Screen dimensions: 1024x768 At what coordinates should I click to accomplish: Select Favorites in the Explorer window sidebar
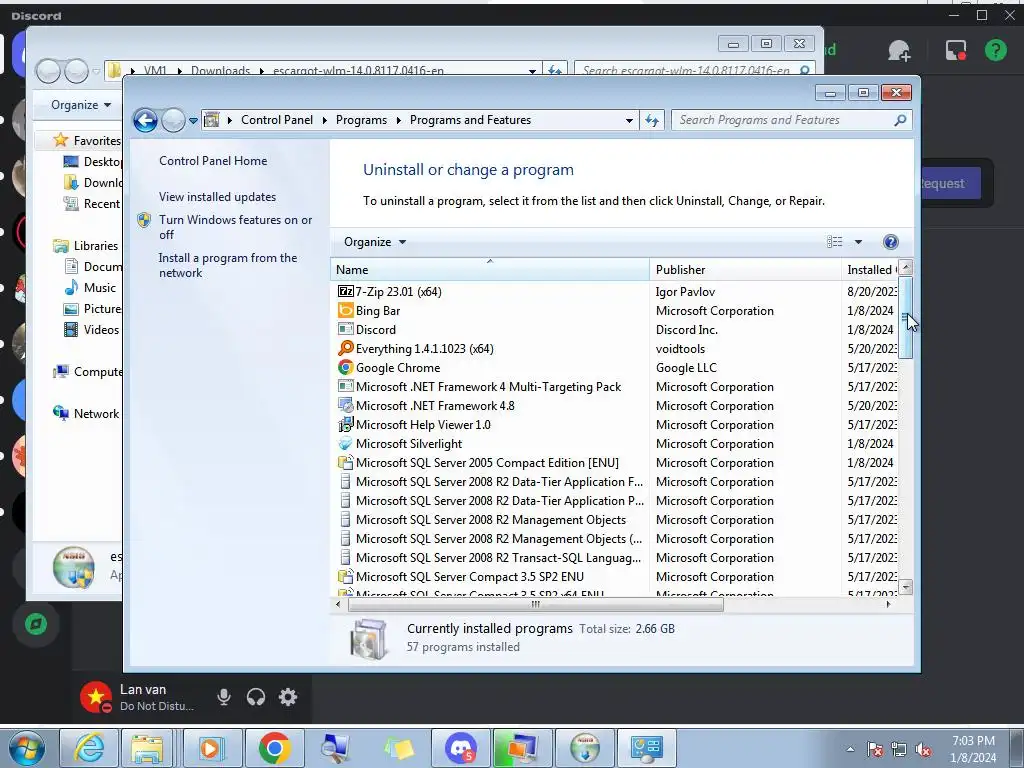[97, 140]
